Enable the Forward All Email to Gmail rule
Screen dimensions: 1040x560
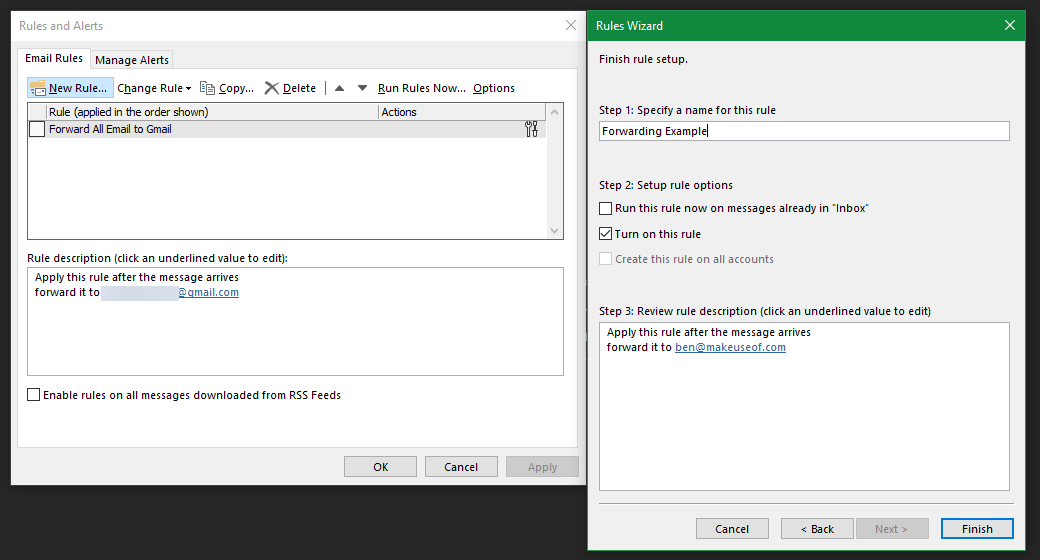click(37, 129)
